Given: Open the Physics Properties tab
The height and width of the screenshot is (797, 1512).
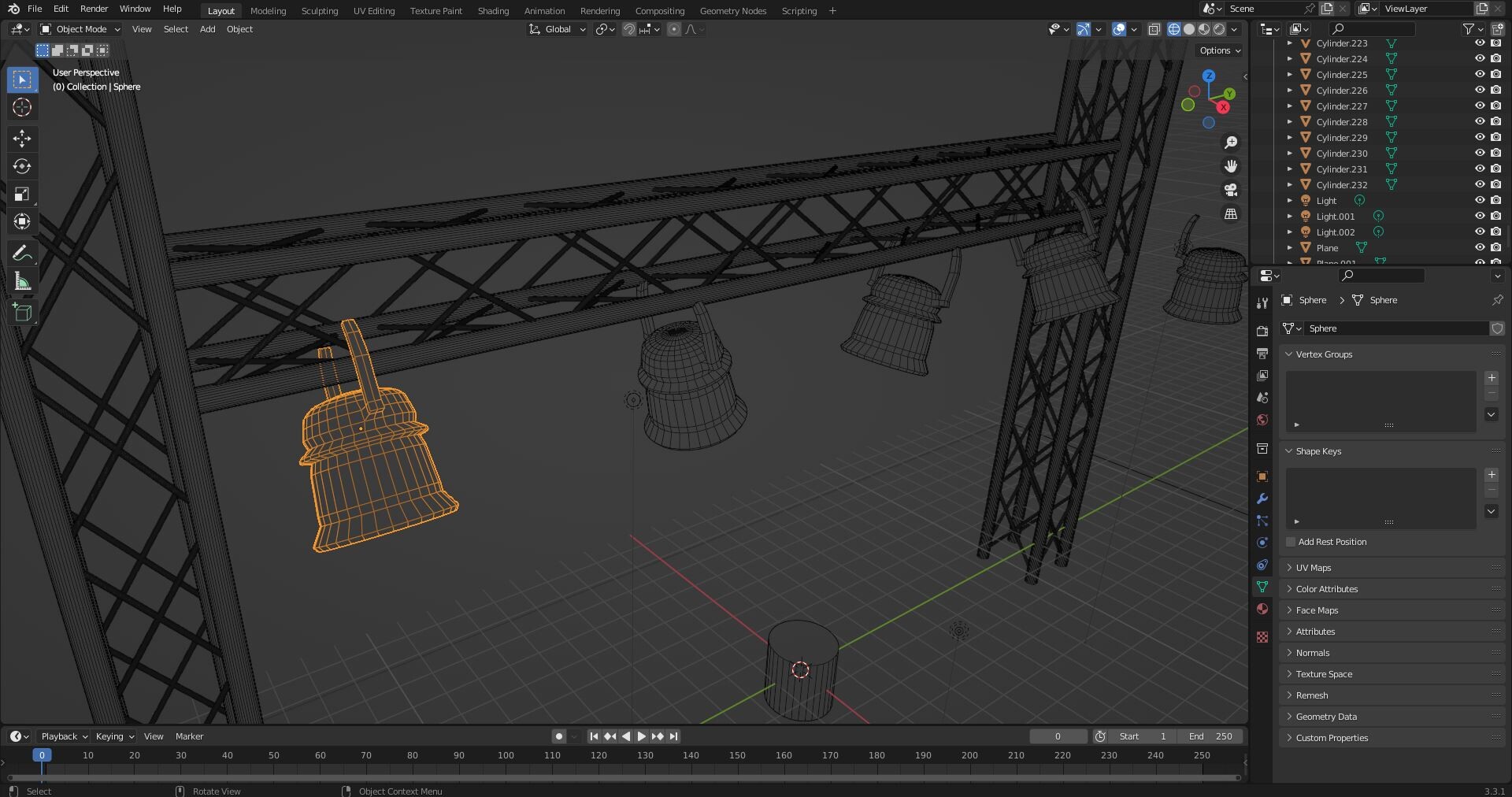Looking at the screenshot, I should 1262,543.
